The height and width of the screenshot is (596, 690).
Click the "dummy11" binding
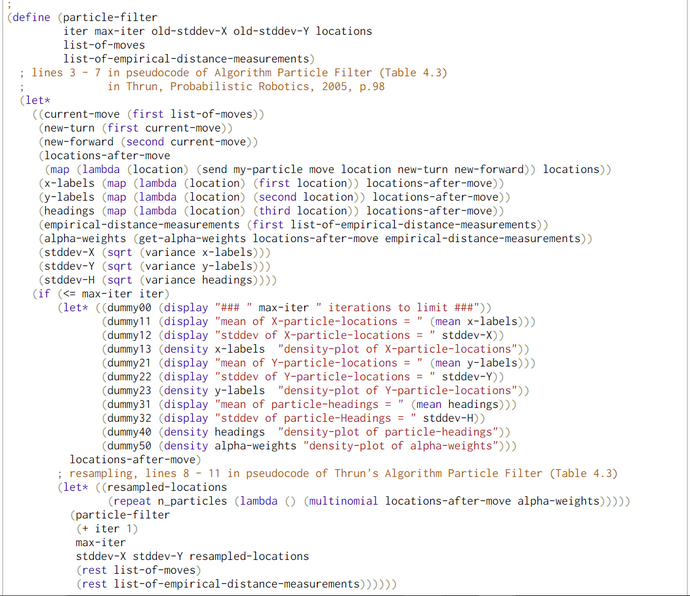129,321
